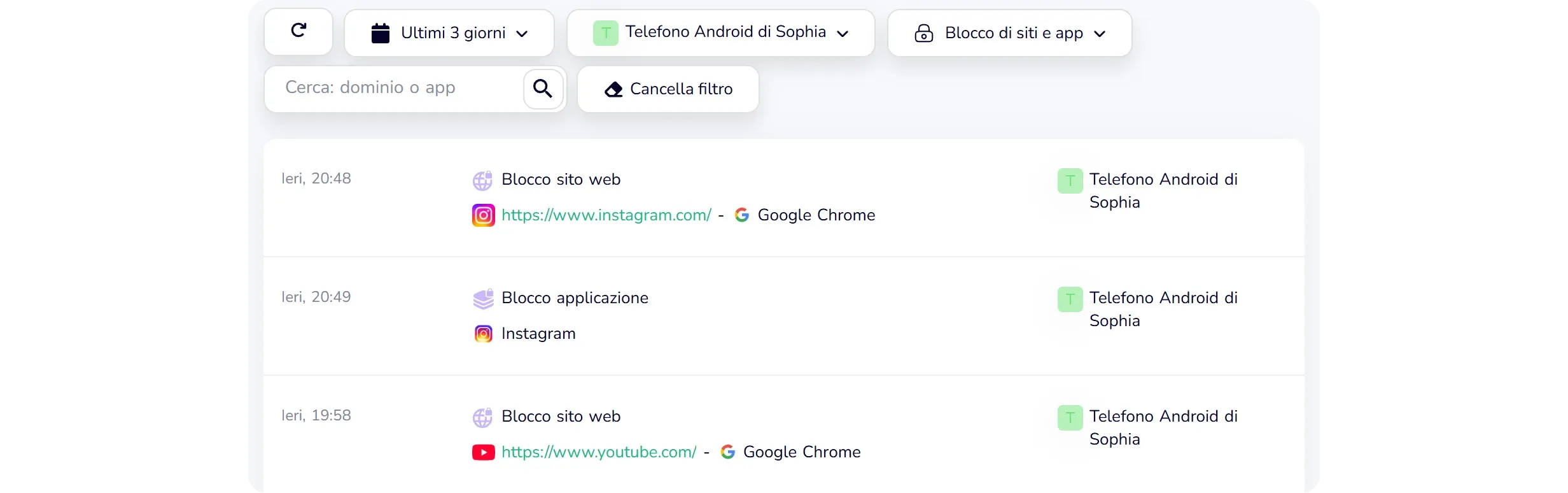Click the magnifier search button
The height and width of the screenshot is (493, 1568).
543,89
